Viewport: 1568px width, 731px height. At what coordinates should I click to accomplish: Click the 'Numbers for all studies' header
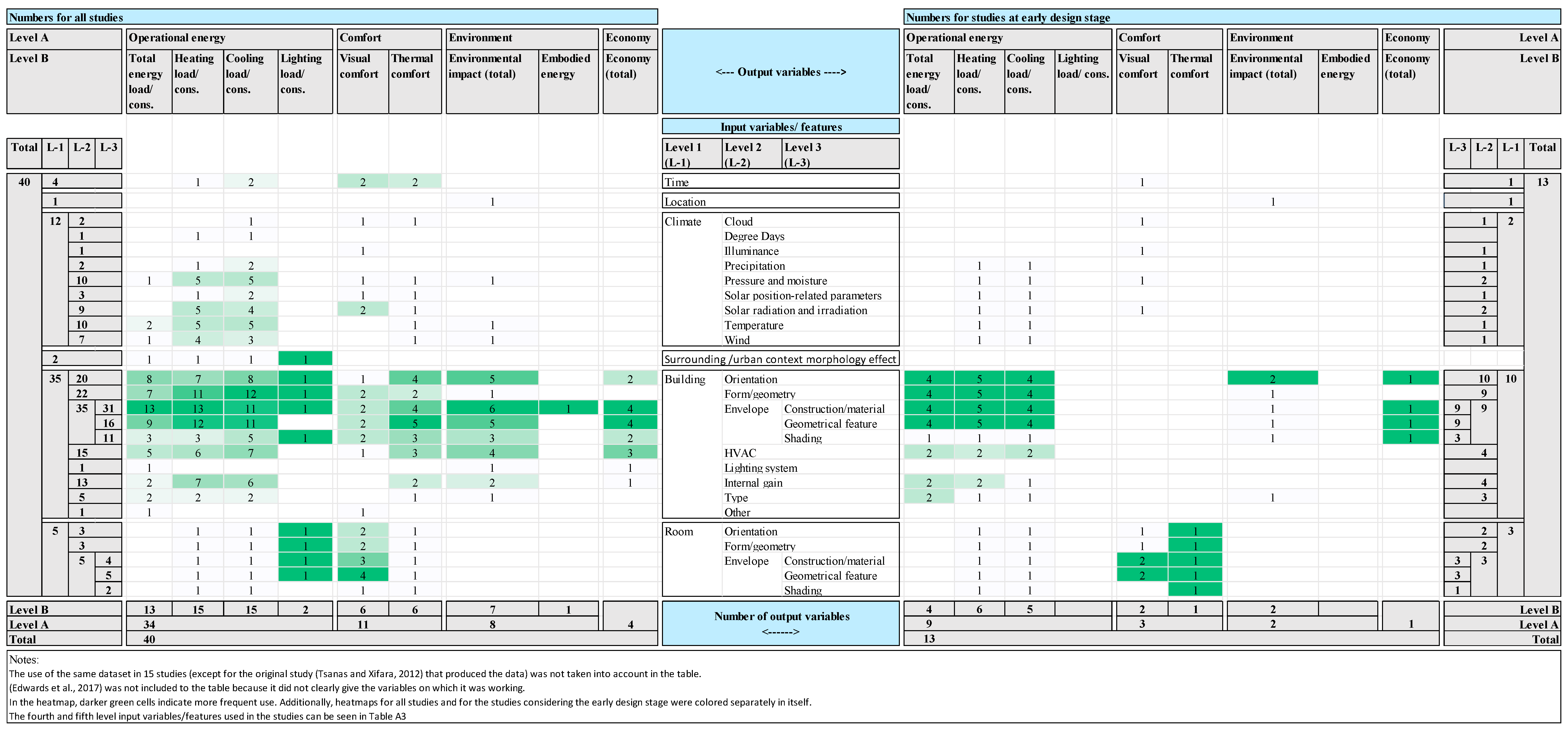(x=66, y=17)
